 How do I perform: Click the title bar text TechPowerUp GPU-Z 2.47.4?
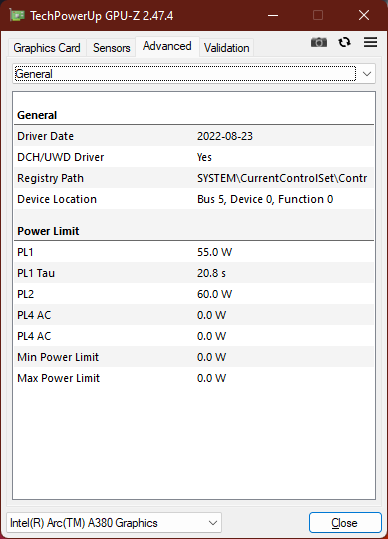pyautogui.click(x=102, y=16)
